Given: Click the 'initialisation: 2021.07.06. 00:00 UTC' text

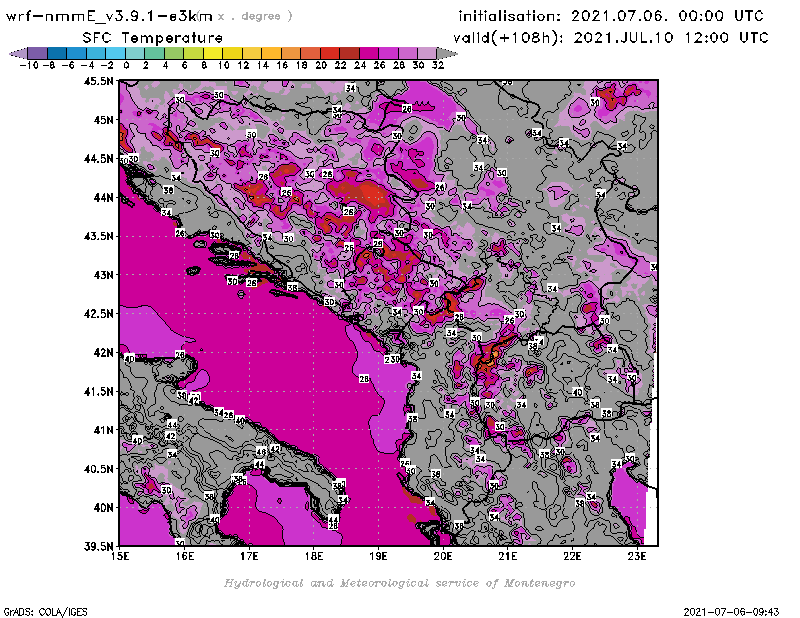Looking at the screenshot, I should tap(611, 16).
